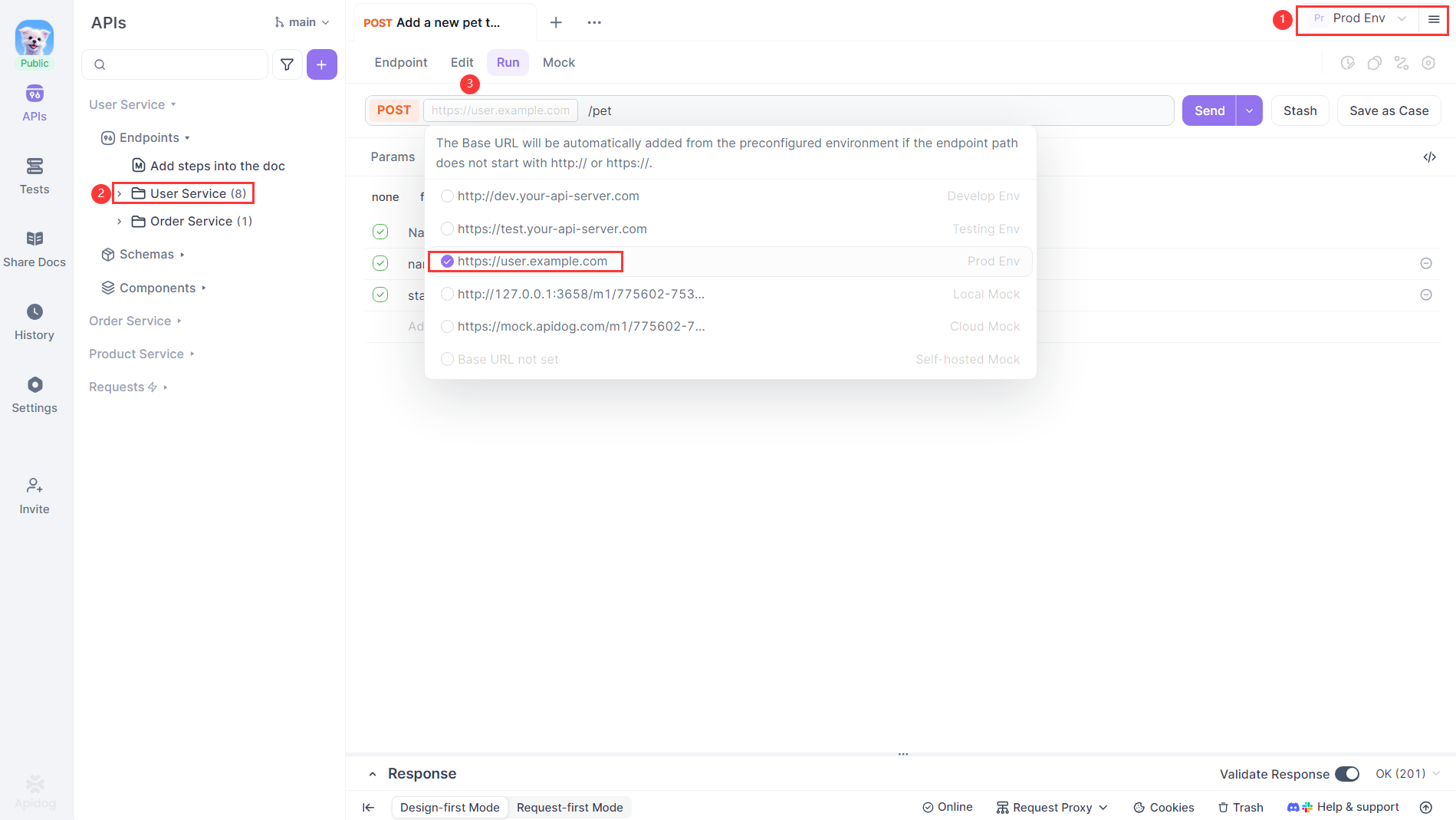
Task: Open the tab more-options ellipsis
Action: tap(594, 22)
